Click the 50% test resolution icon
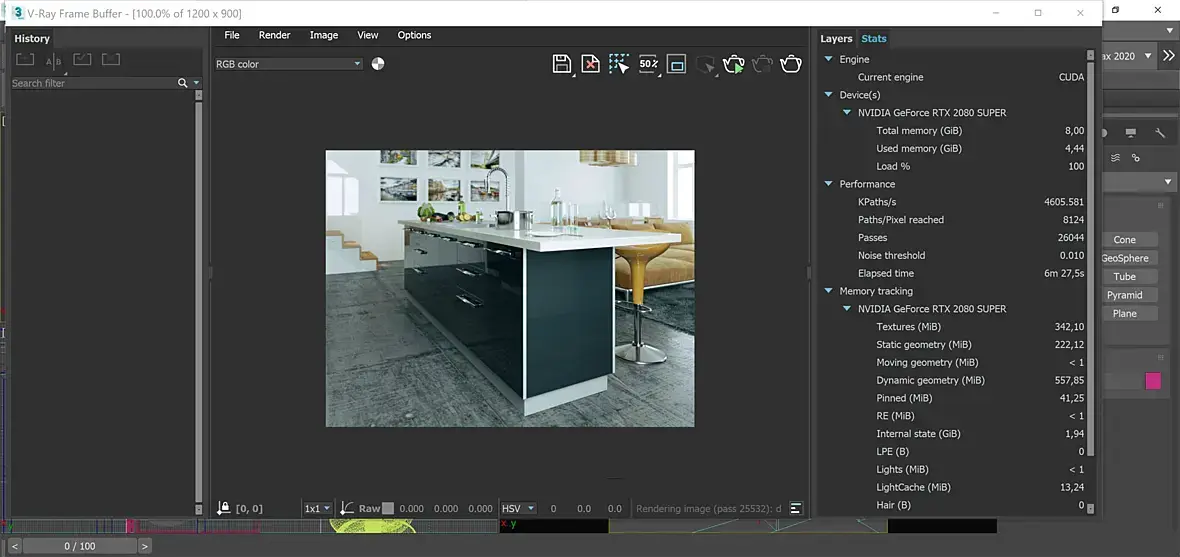 [648, 64]
